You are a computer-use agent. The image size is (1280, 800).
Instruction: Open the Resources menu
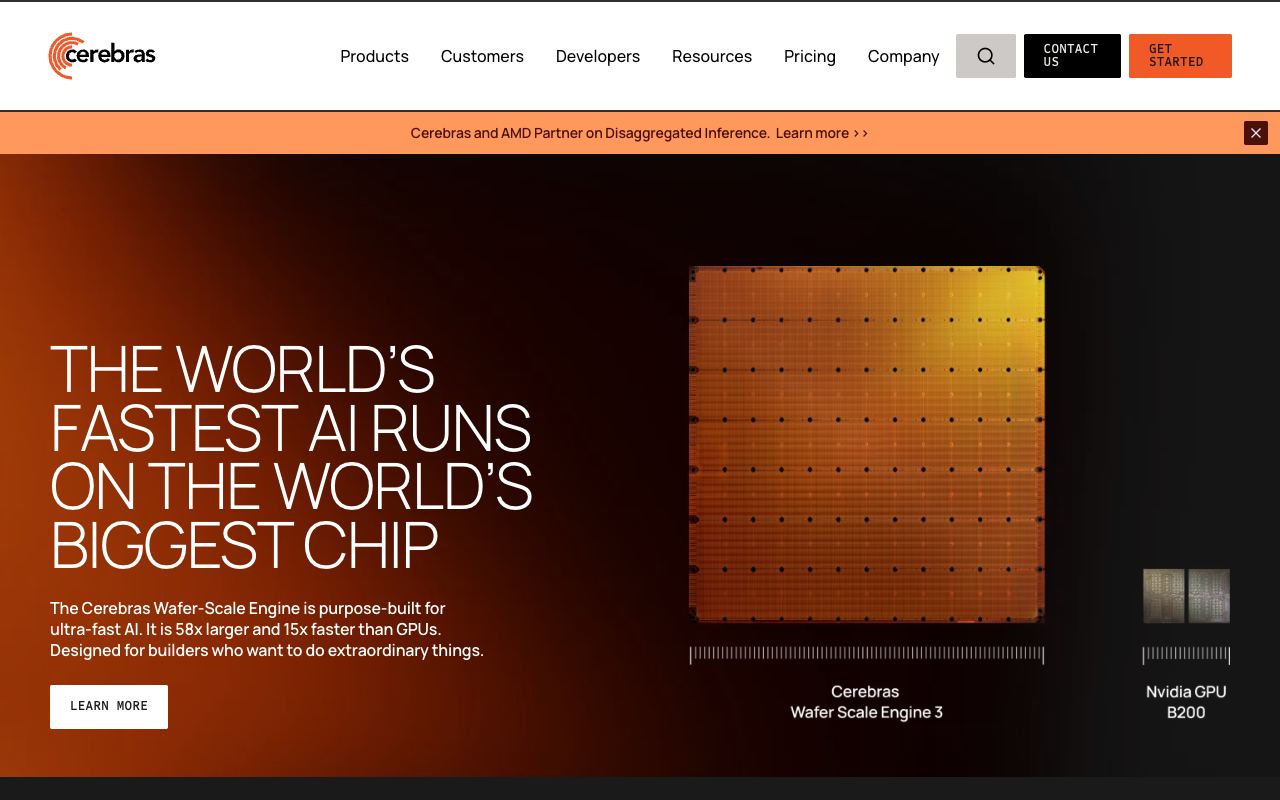tap(712, 56)
